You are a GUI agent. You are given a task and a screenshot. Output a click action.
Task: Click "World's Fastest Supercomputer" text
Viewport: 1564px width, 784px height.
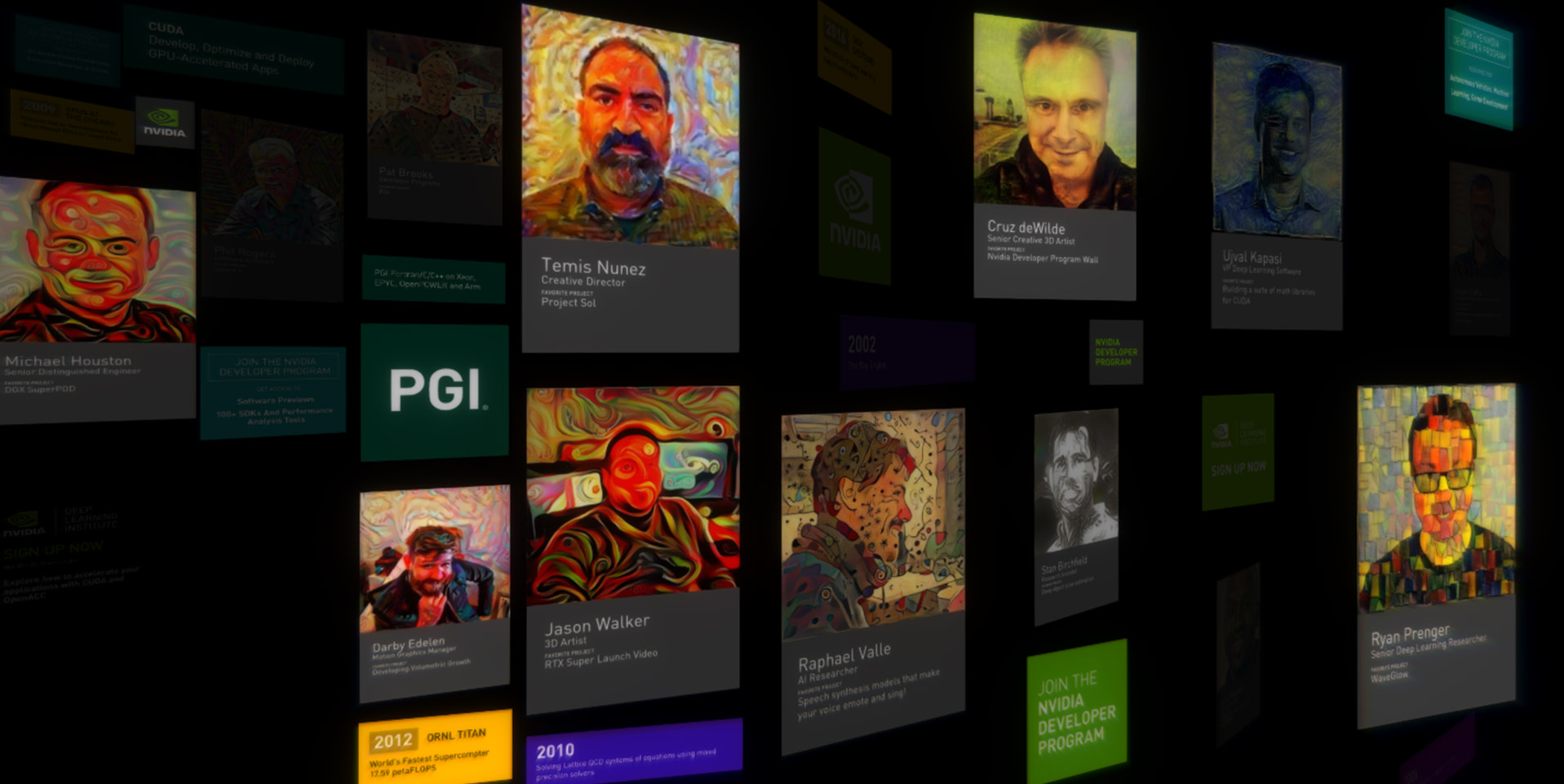click(429, 760)
